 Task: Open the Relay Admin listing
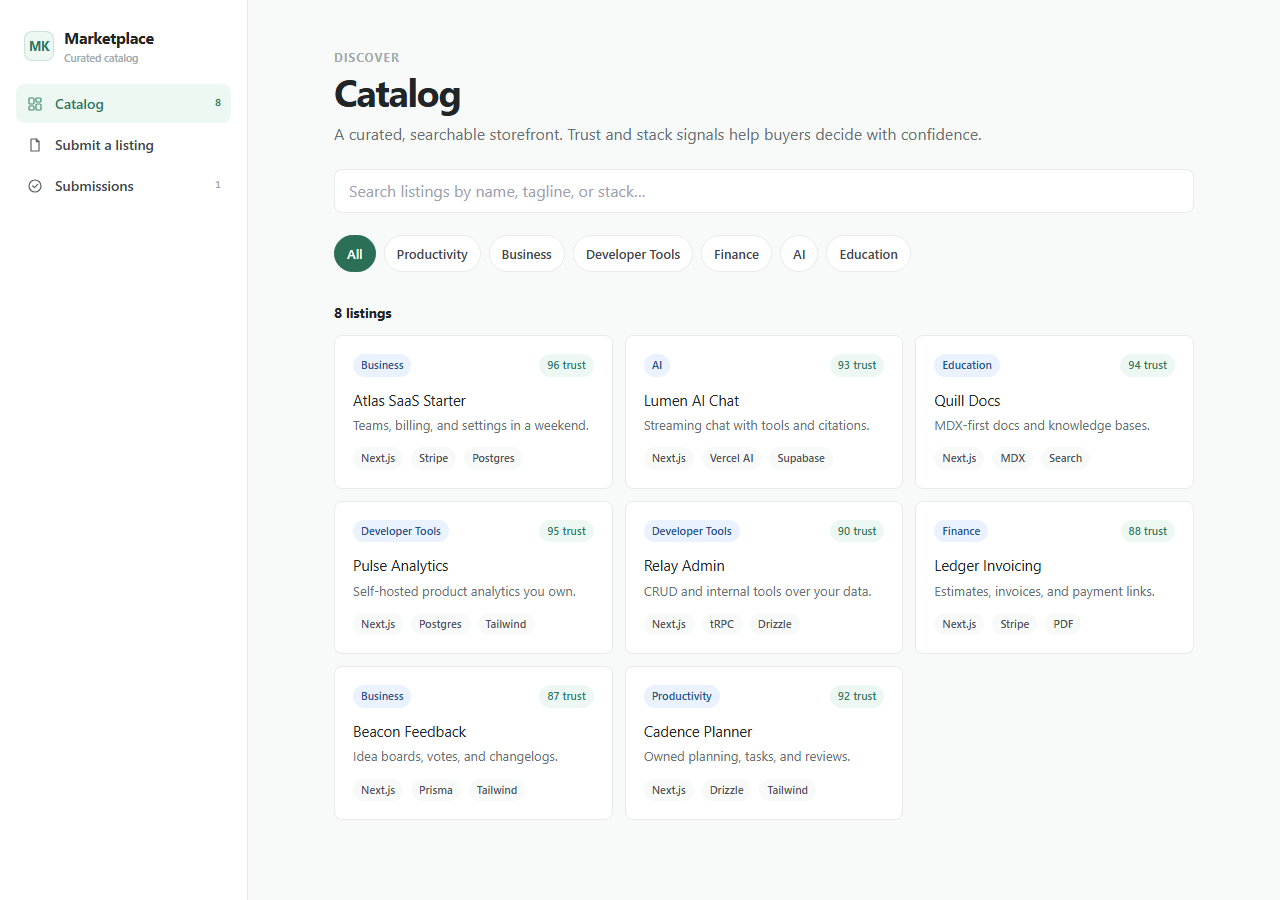tap(763, 577)
